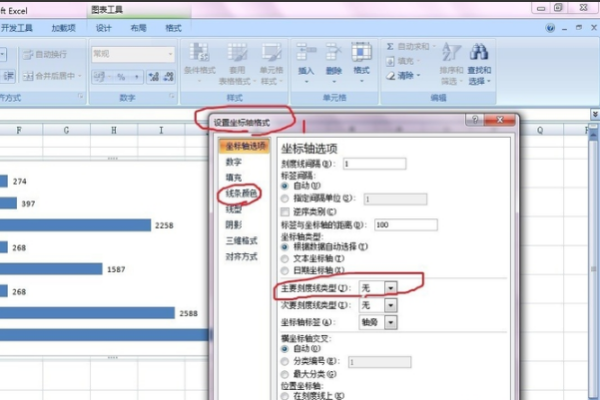Click the 删除 delete cells icon
Image resolution: width=600 pixels, height=400 pixels.
[334, 54]
